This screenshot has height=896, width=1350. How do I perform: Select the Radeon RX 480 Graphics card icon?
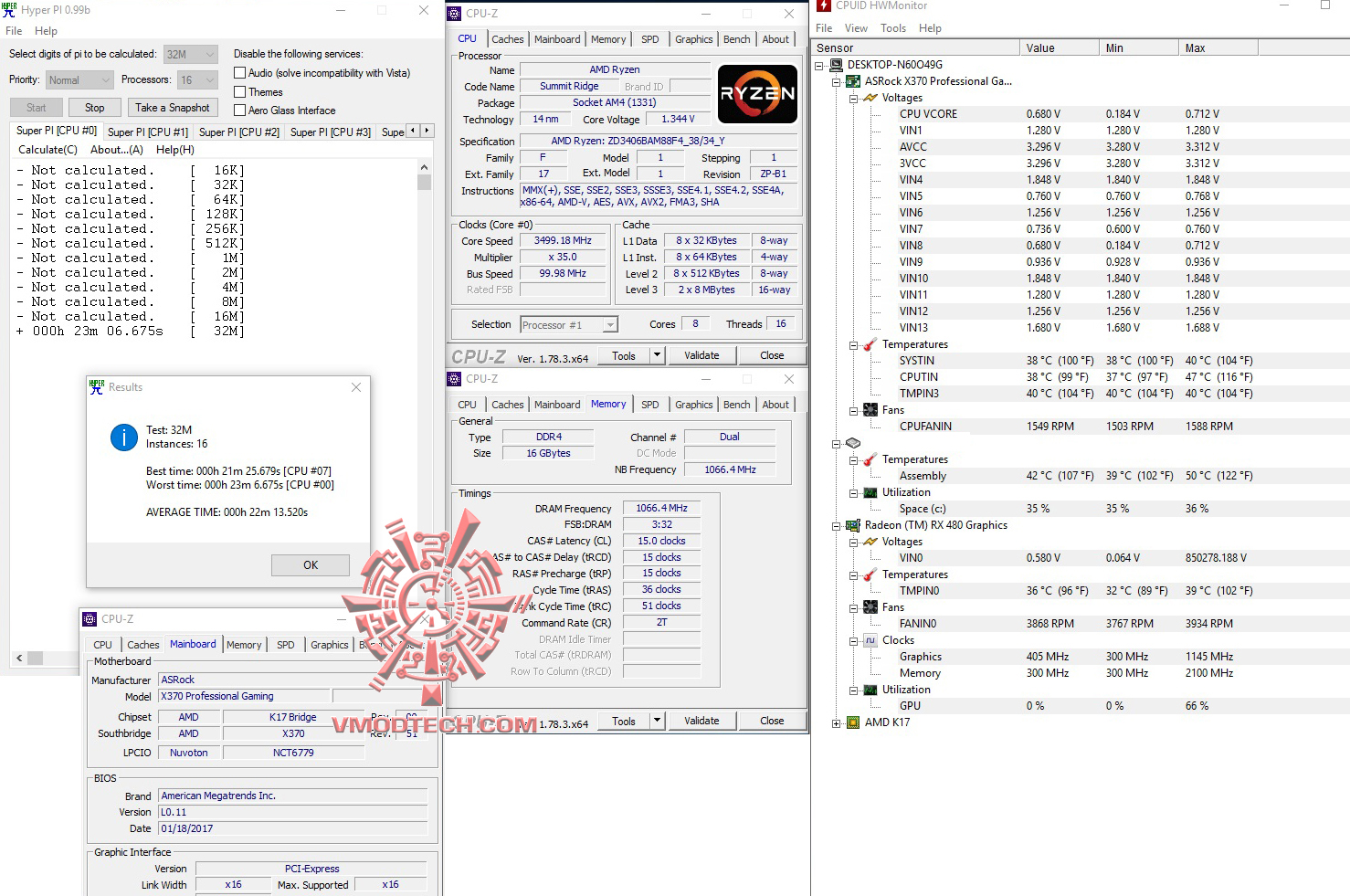pyautogui.click(x=853, y=525)
